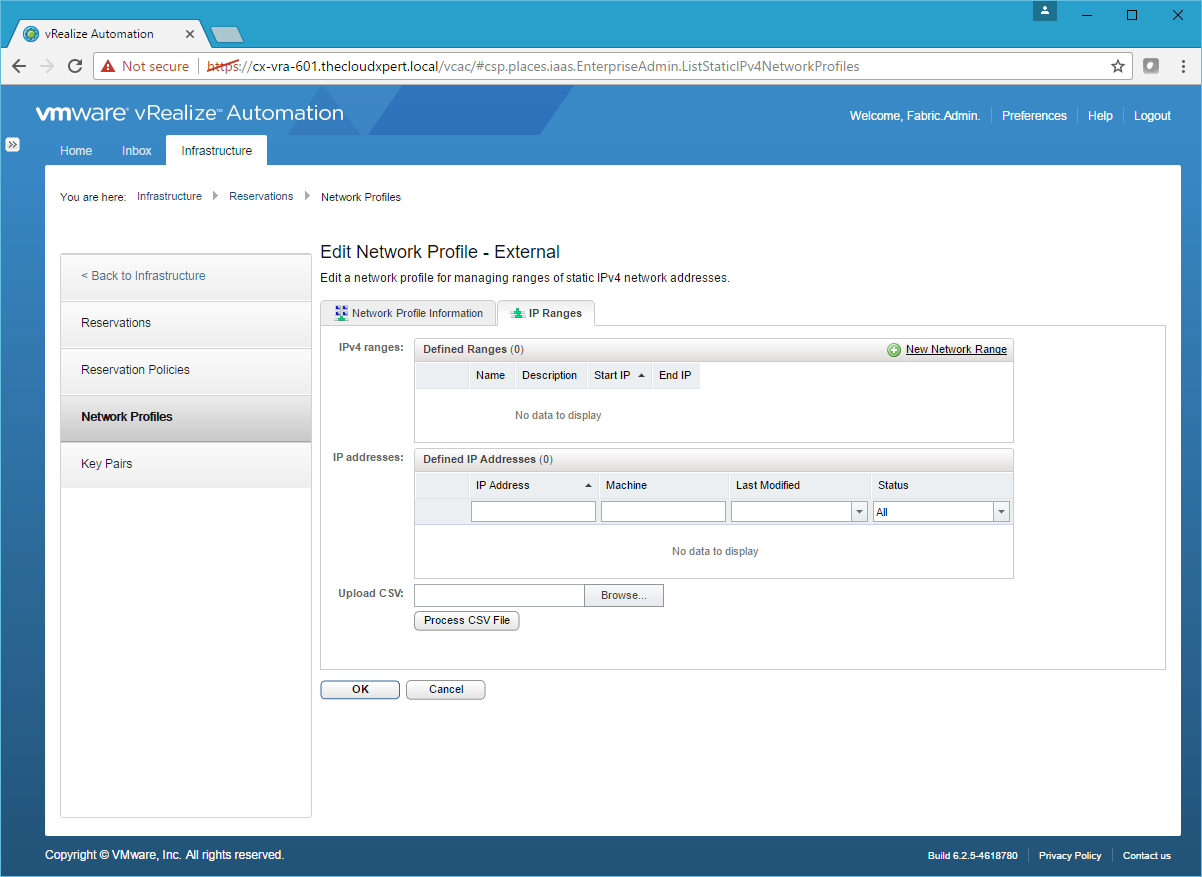Switch to Network Profile Information tab
1202x877 pixels.
tap(408, 313)
